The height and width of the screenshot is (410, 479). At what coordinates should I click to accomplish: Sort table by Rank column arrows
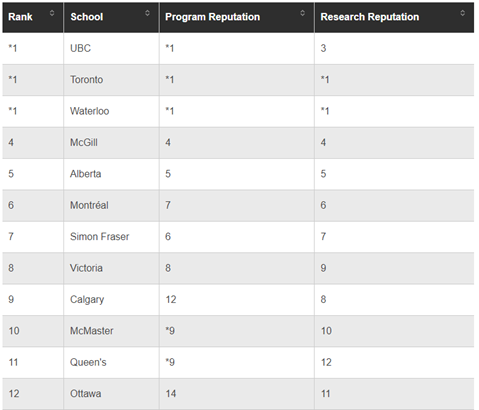point(52,13)
